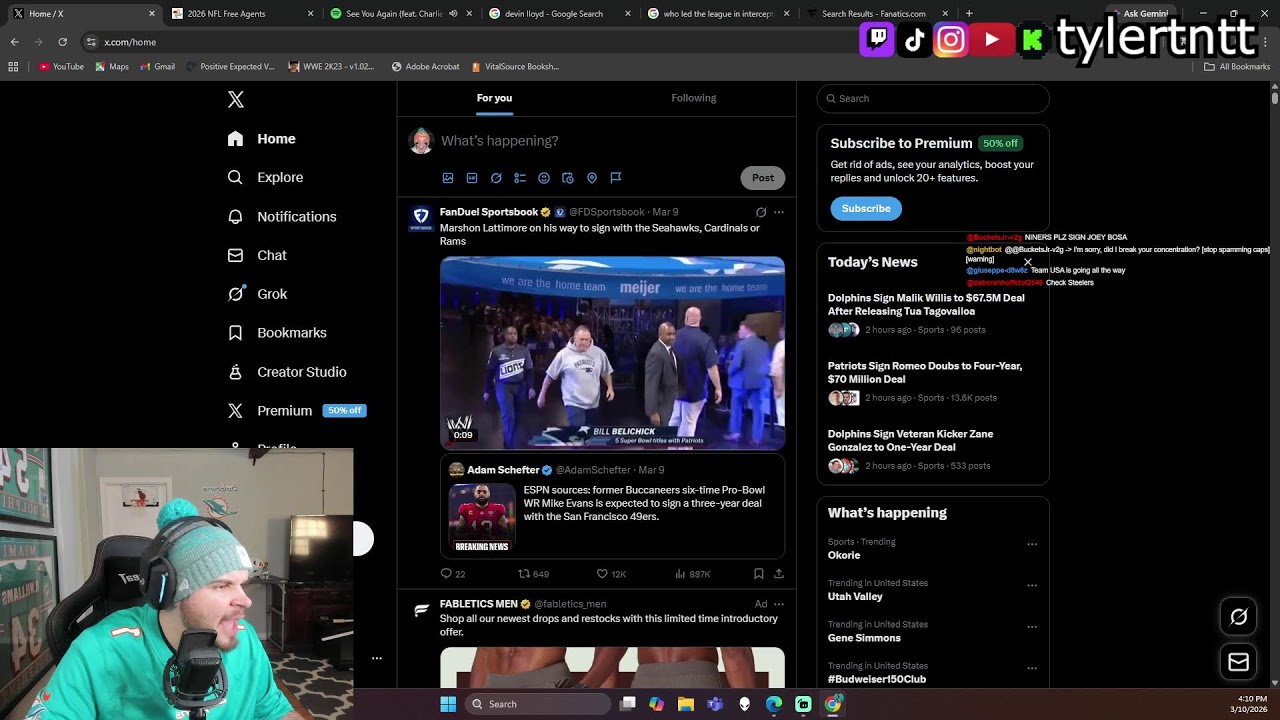The height and width of the screenshot is (720, 1280).
Task: Open the Windows Start menu
Action: (x=448, y=704)
